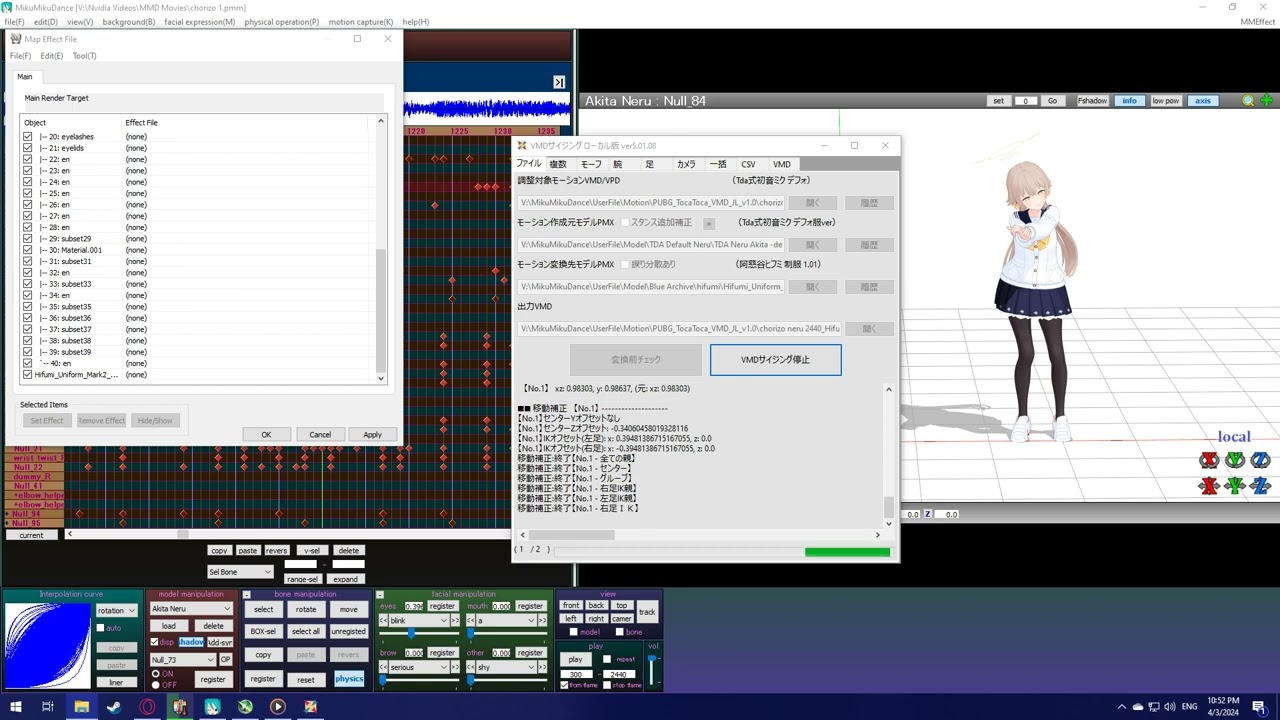The height and width of the screenshot is (720, 1280).
Task: Uncheck object 20: eyelashes
Action: [27, 136]
